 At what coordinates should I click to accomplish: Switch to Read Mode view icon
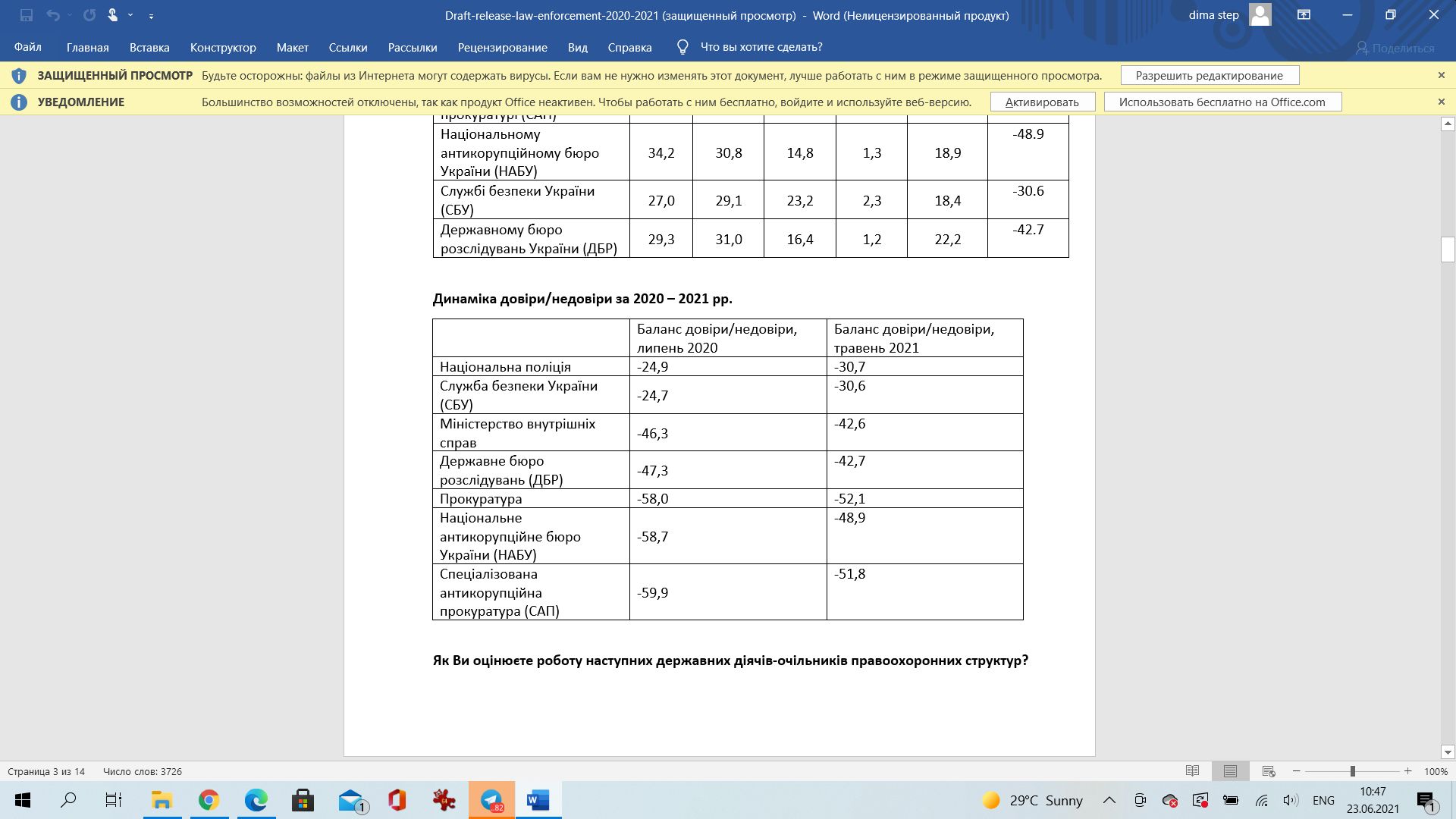click(1192, 771)
